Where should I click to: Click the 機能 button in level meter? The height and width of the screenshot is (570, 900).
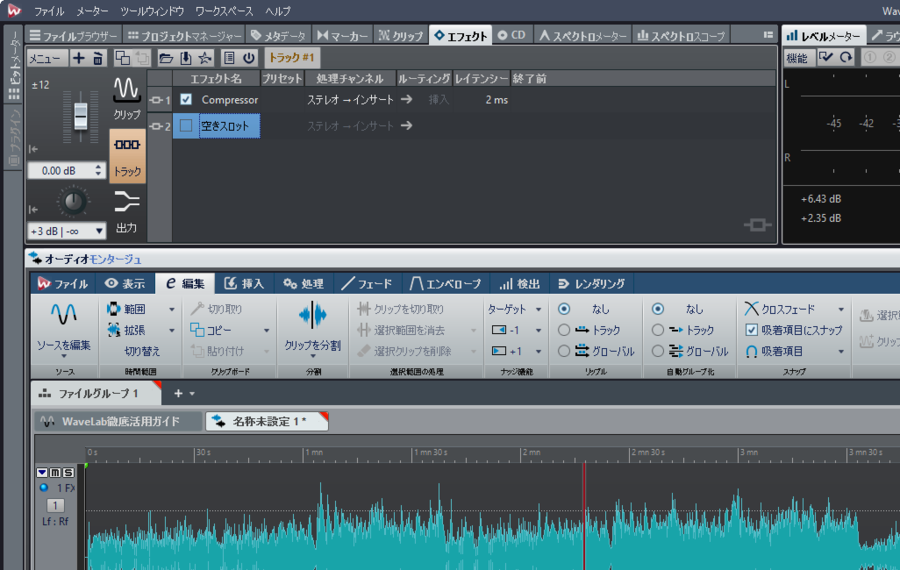pos(797,58)
